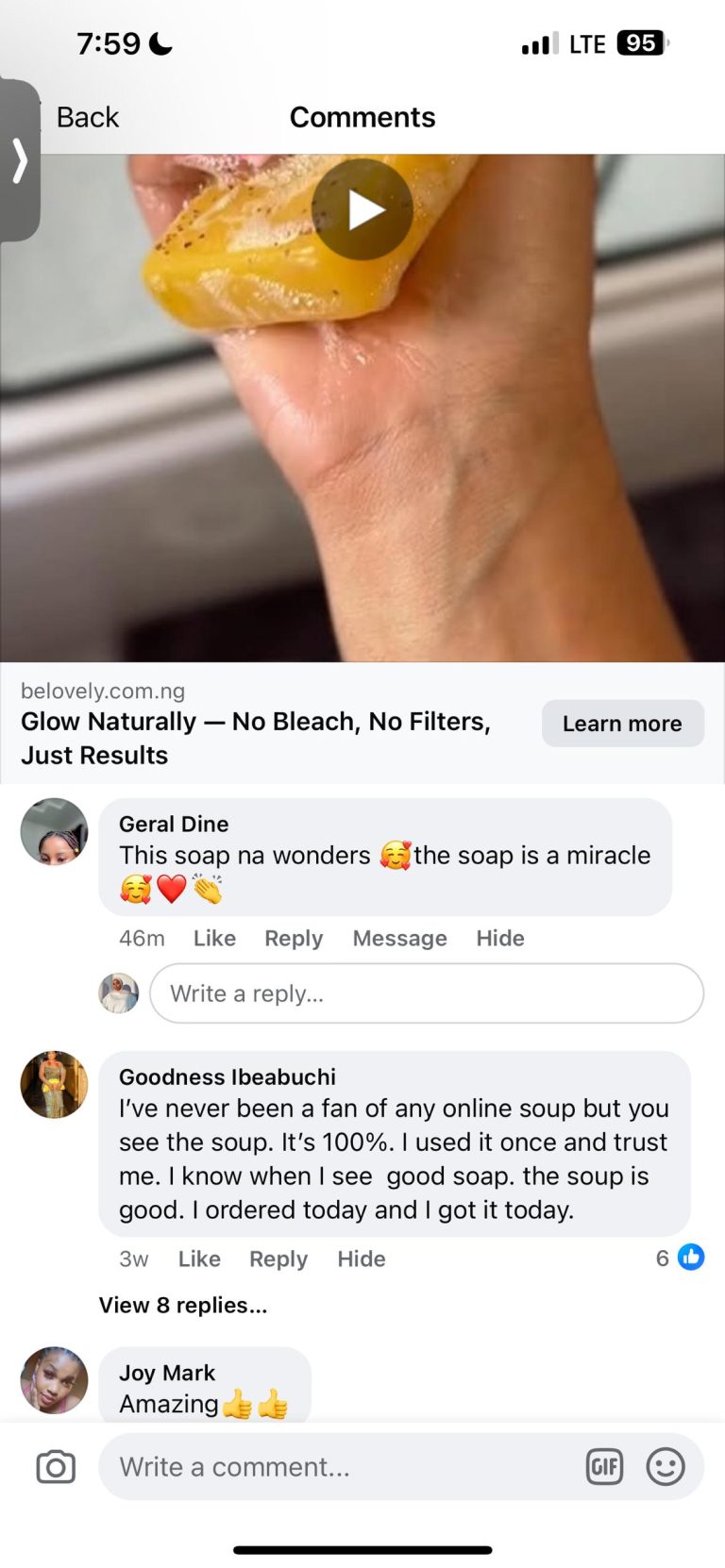
Task: Expand View 8 replies
Action: tap(183, 1305)
